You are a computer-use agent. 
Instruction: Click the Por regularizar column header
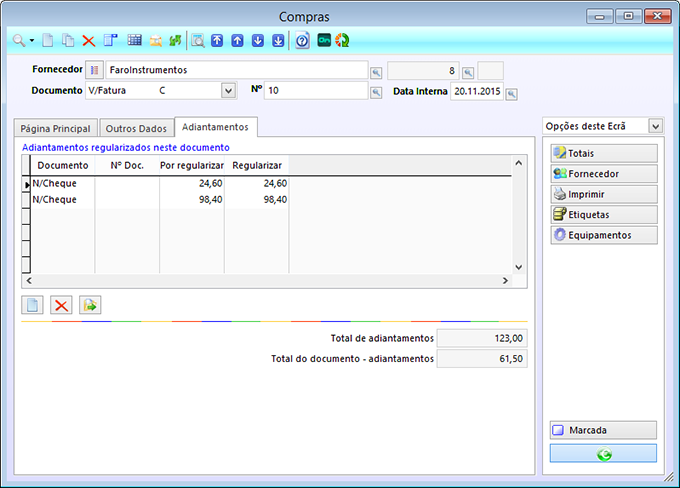tap(192, 165)
